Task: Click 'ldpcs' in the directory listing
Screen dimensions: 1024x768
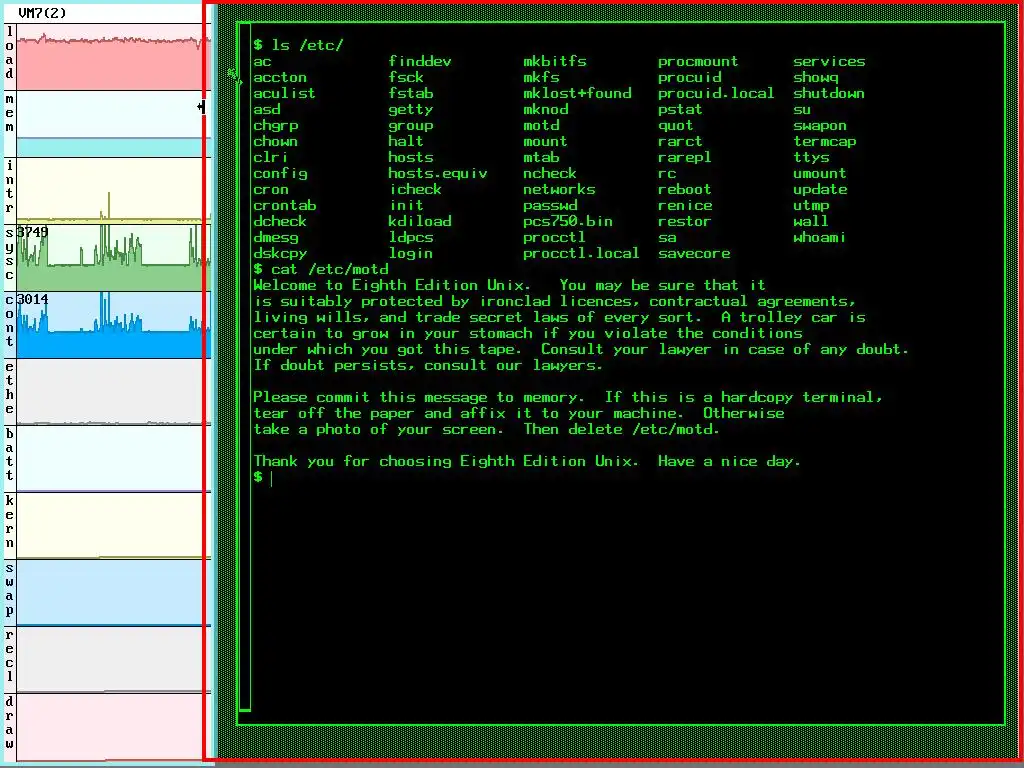Action: 411,237
